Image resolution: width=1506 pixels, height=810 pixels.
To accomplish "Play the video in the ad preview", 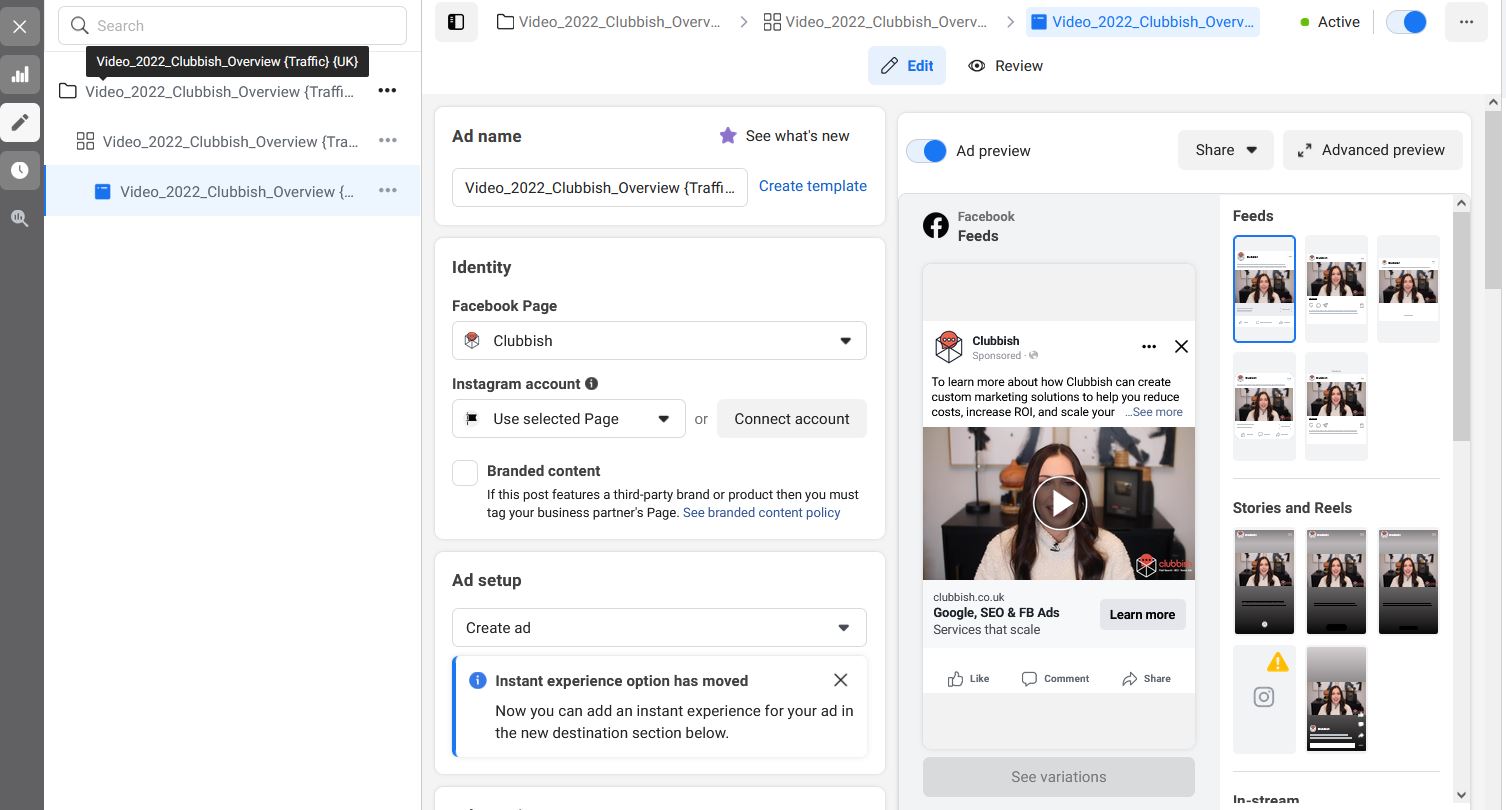I will point(1059,503).
